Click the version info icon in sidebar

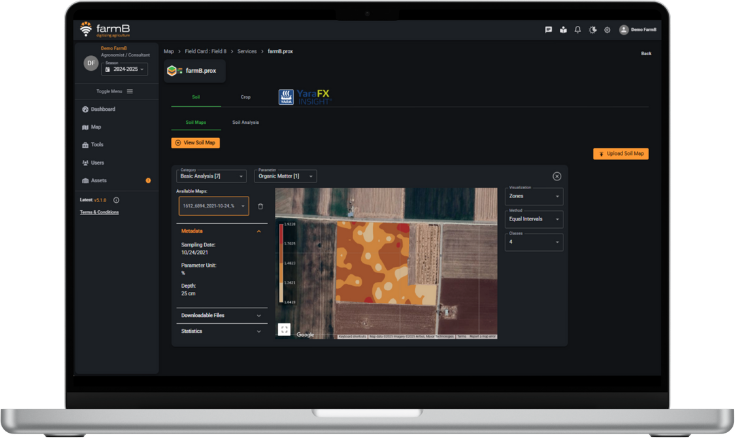pos(116,200)
